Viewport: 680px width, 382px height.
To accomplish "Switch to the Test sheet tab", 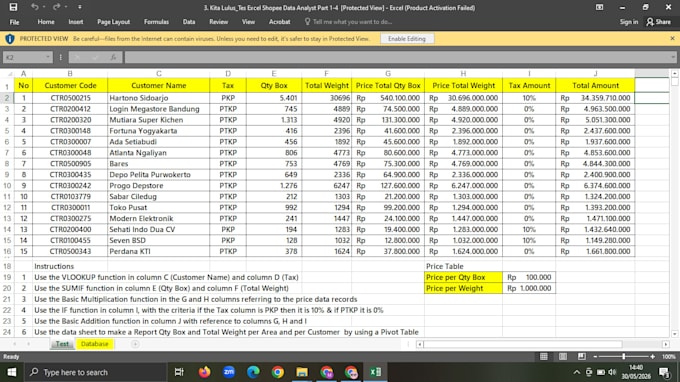I will 62,344.
